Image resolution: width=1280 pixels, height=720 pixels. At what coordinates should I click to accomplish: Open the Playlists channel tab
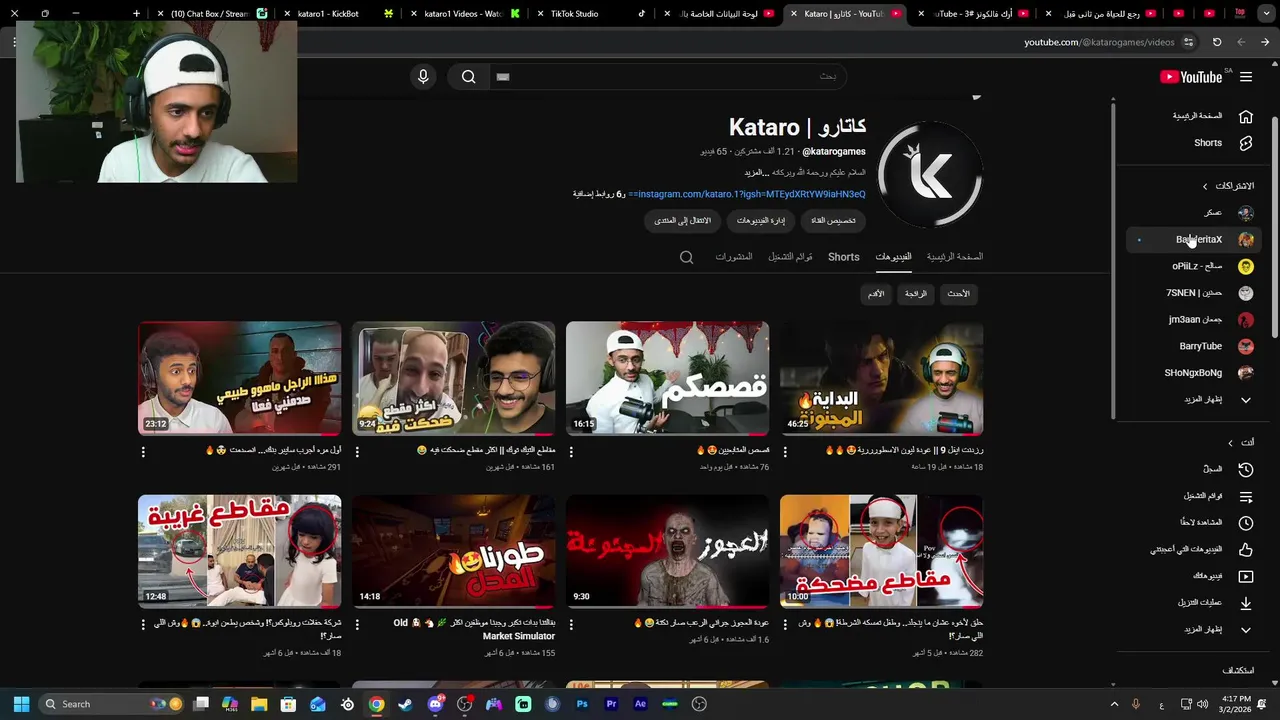(790, 257)
